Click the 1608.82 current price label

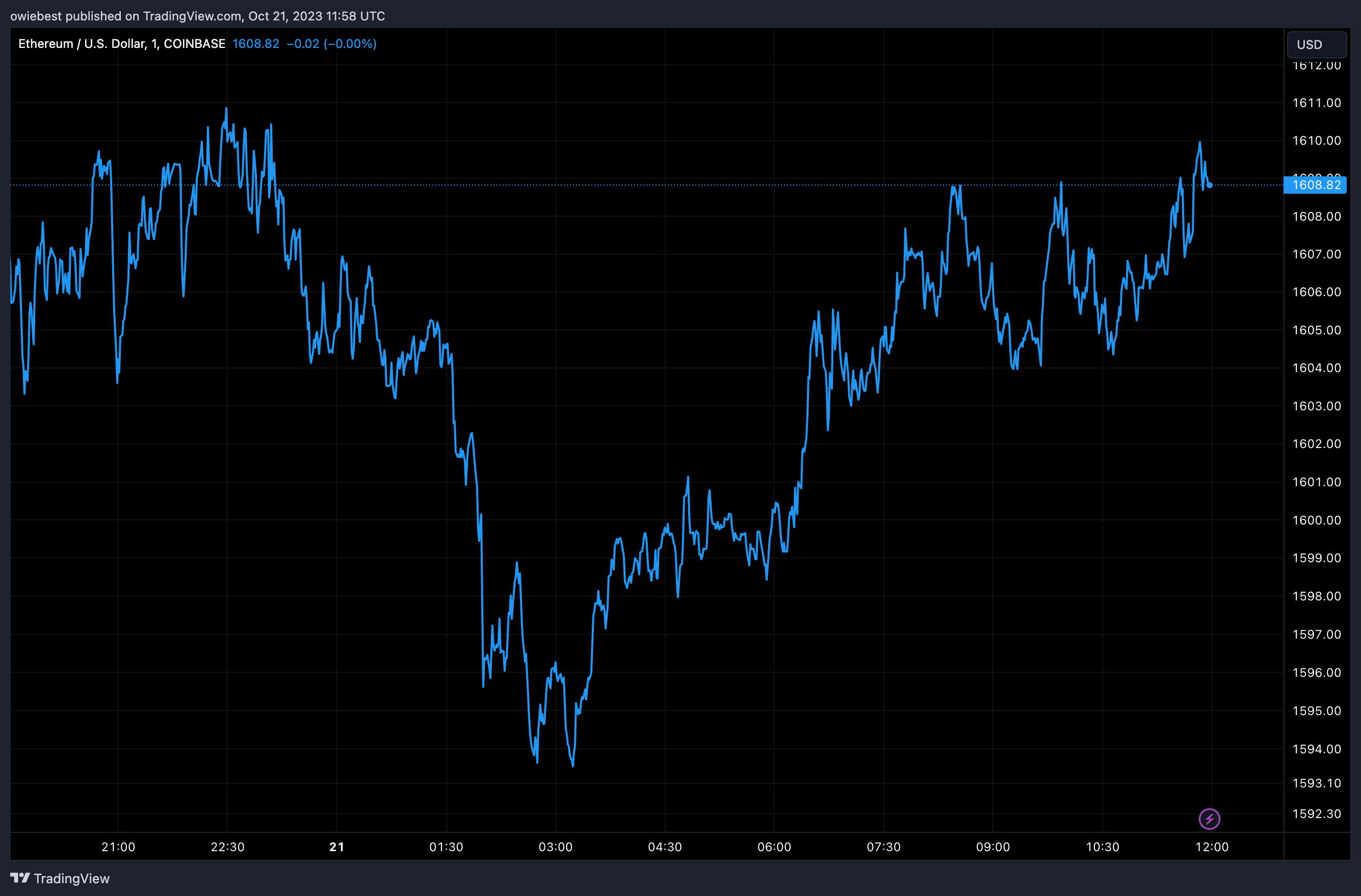coord(1315,185)
